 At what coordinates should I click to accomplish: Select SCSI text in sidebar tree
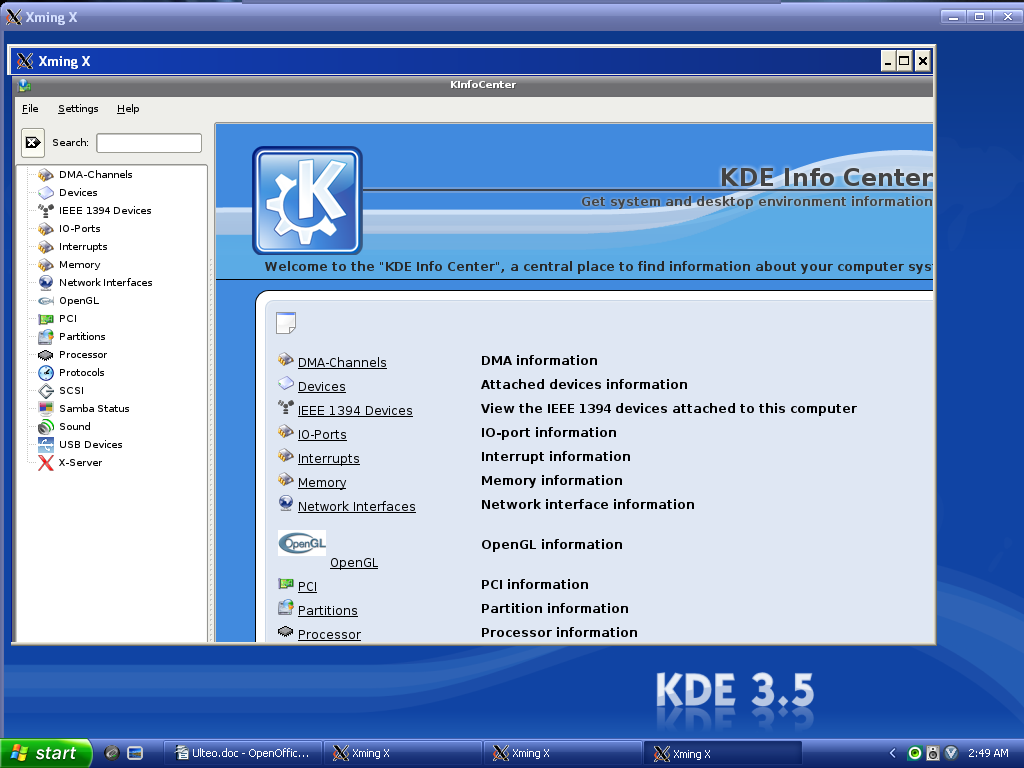tap(71, 391)
